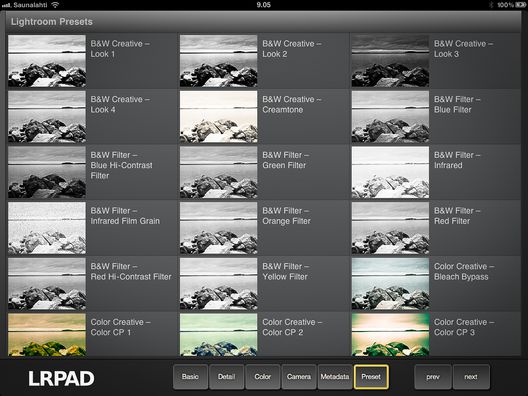Select the Color Creative Bleach Bypass thumbnail

(390, 284)
